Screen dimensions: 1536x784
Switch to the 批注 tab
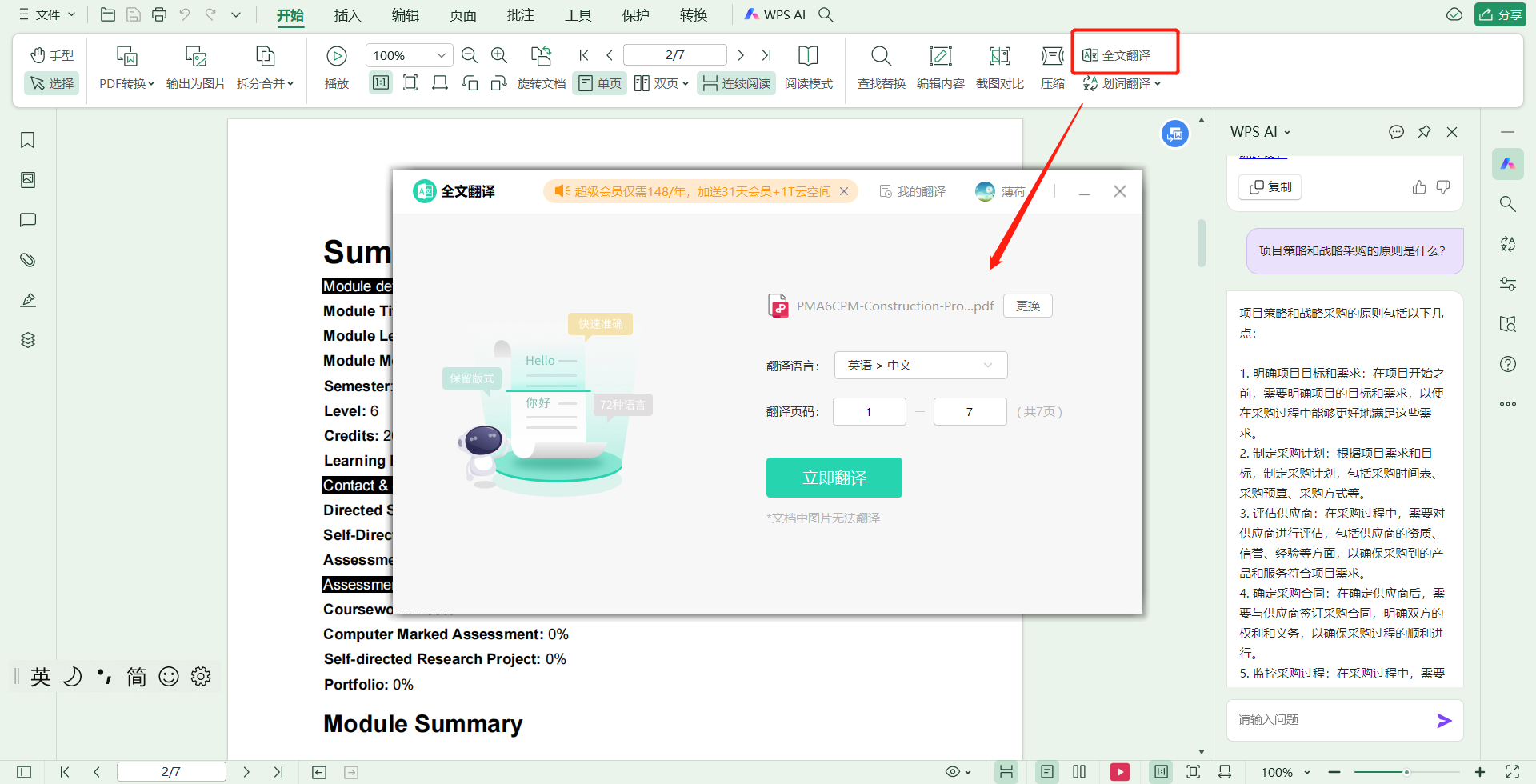coord(521,15)
